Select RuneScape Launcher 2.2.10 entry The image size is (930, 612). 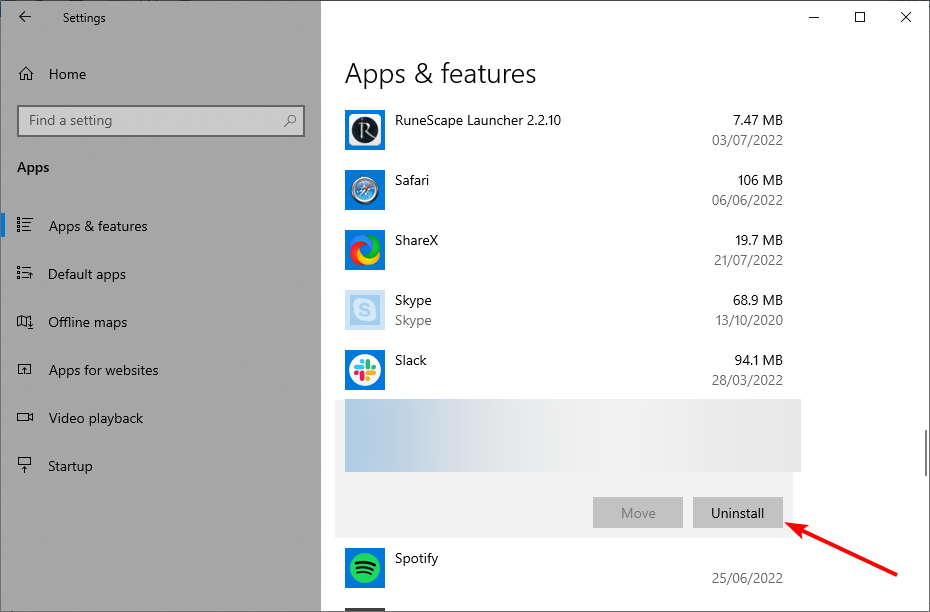tap(477, 120)
